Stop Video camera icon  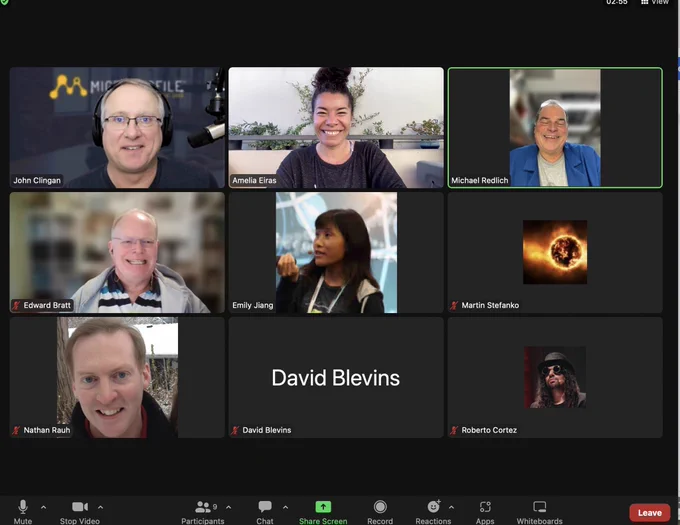(x=80, y=507)
